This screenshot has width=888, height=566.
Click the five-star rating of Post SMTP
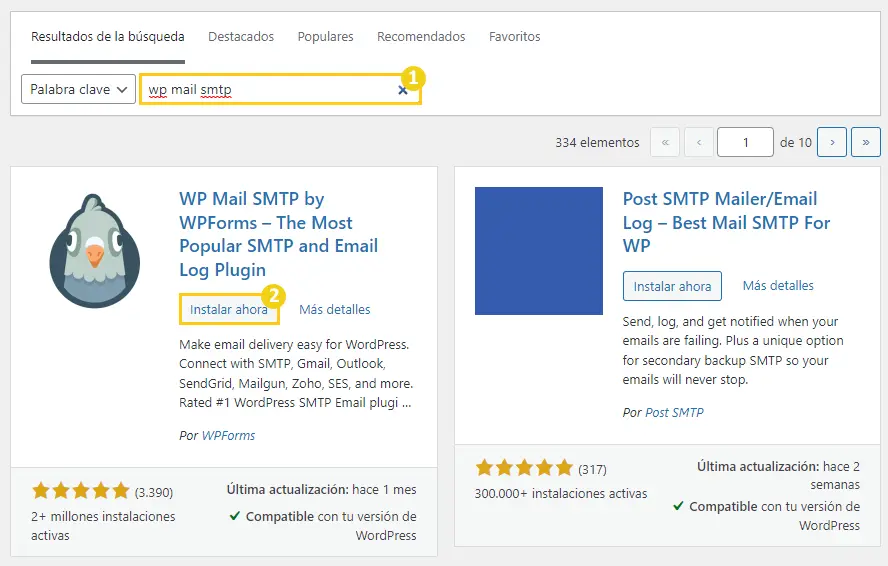point(524,468)
